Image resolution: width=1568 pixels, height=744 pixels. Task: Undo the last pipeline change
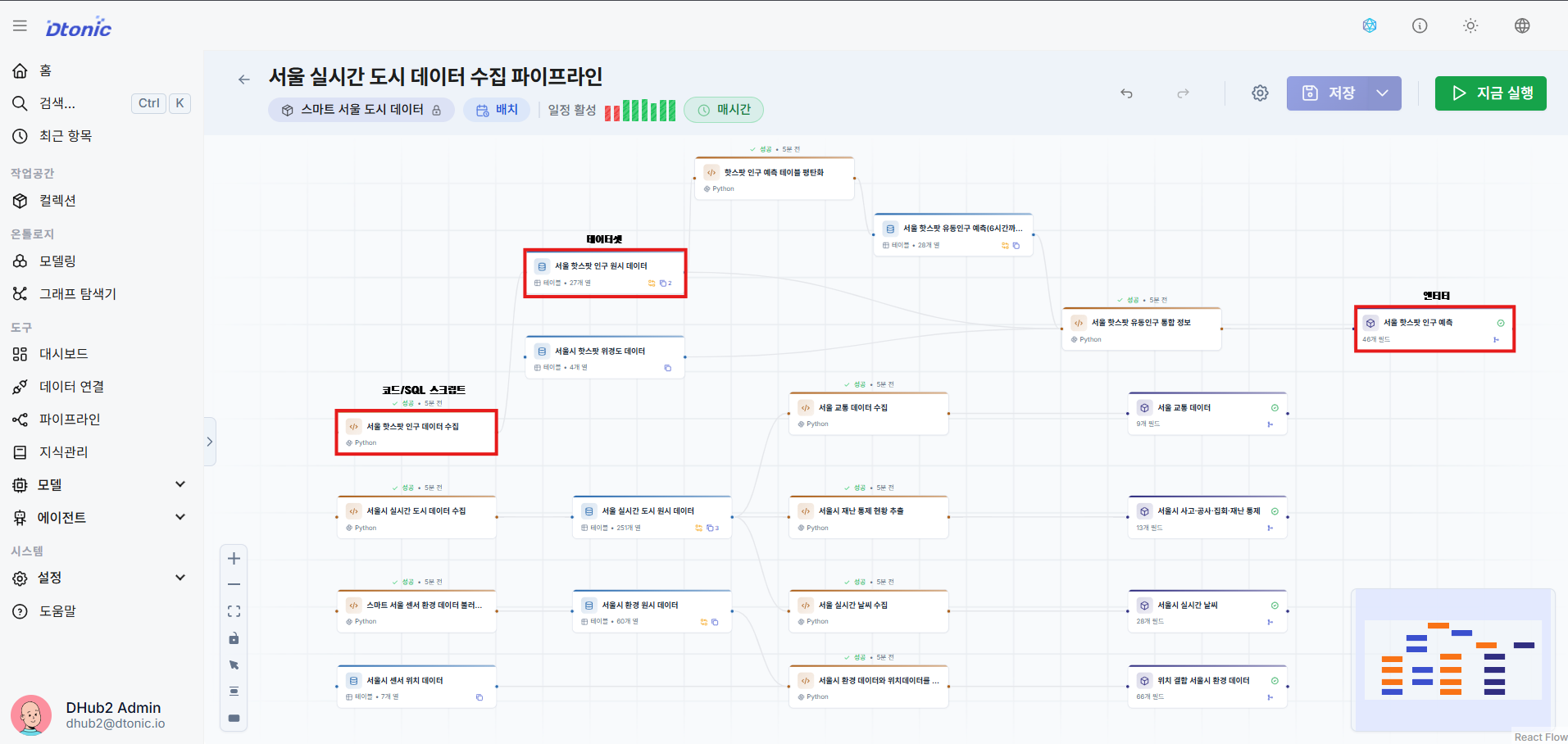1127,93
